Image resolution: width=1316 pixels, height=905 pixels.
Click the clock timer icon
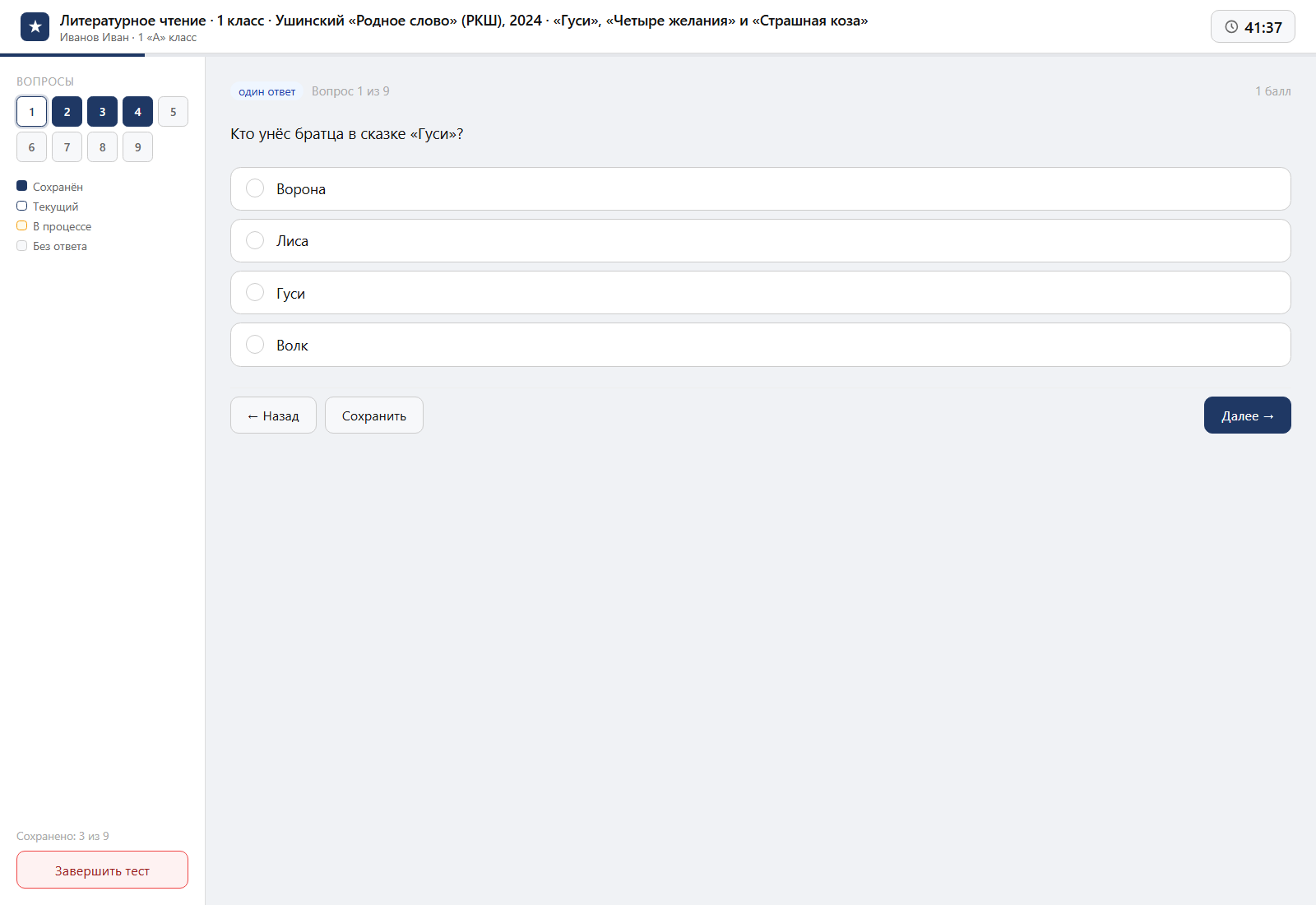coord(1231,27)
